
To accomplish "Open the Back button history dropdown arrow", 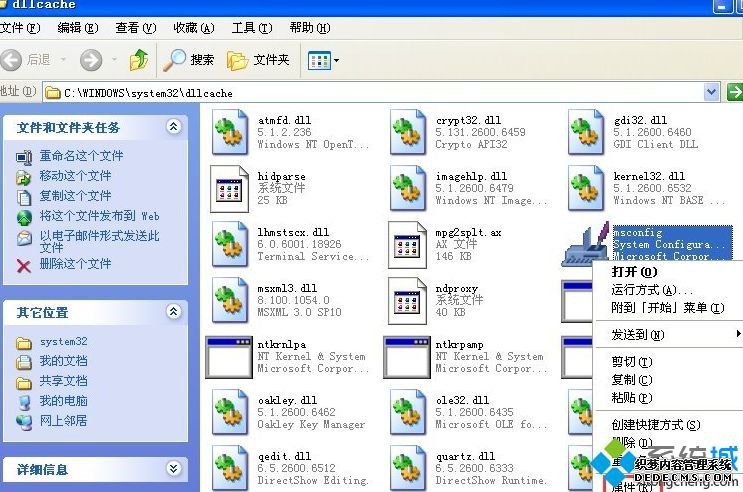I will coord(63,60).
